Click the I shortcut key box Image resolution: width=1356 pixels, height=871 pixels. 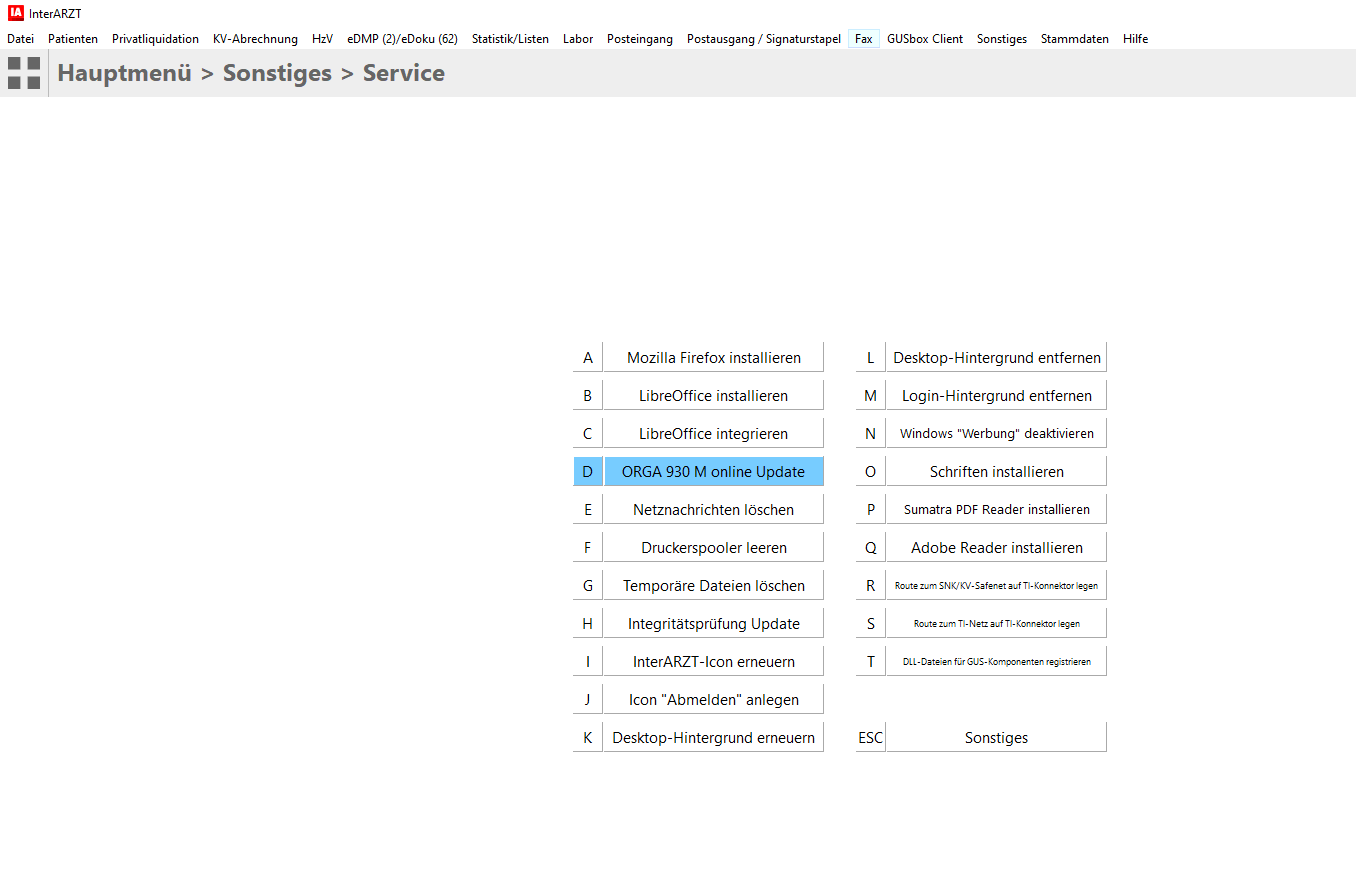pyautogui.click(x=588, y=661)
